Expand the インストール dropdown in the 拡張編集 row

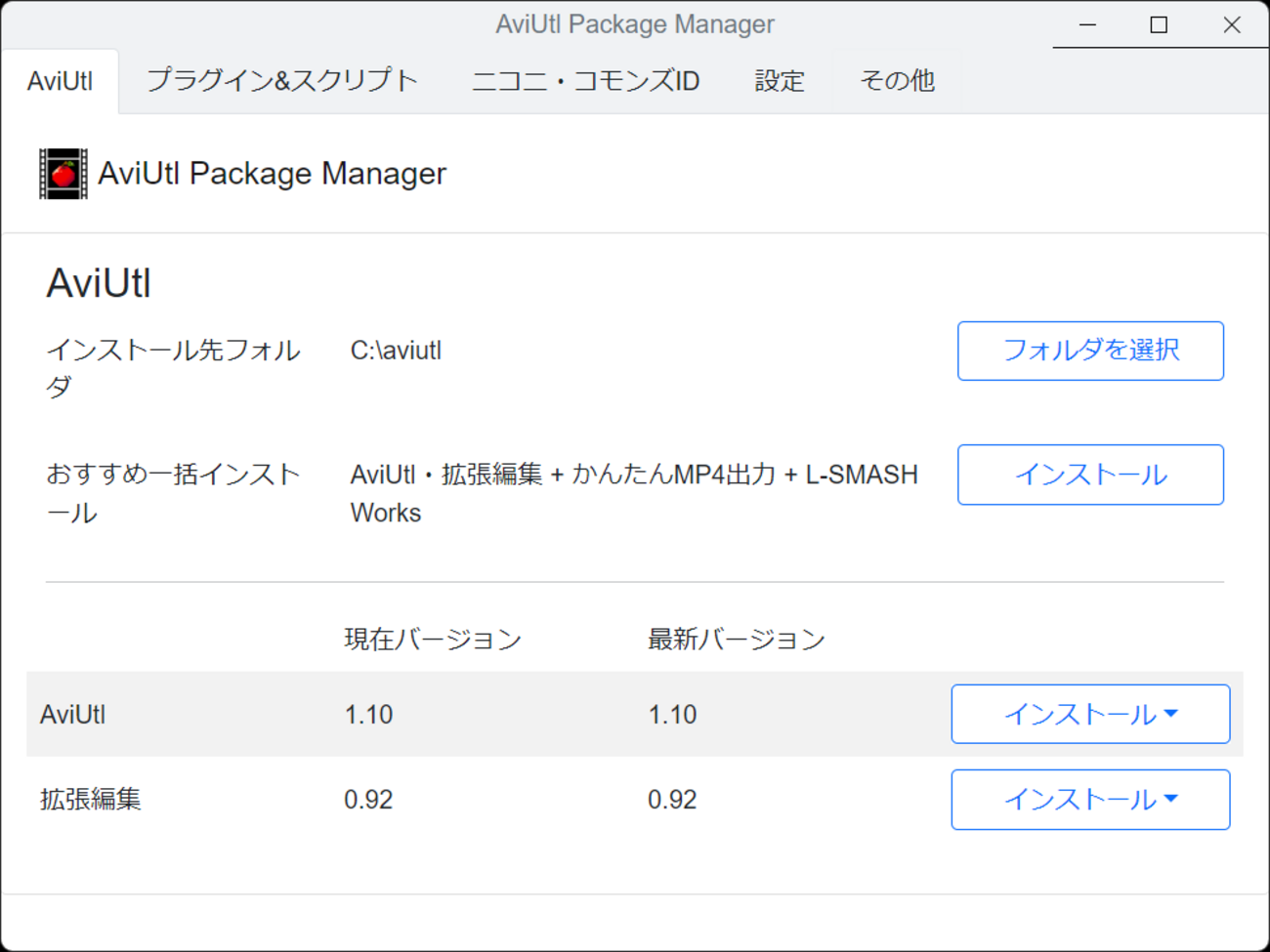[1090, 800]
